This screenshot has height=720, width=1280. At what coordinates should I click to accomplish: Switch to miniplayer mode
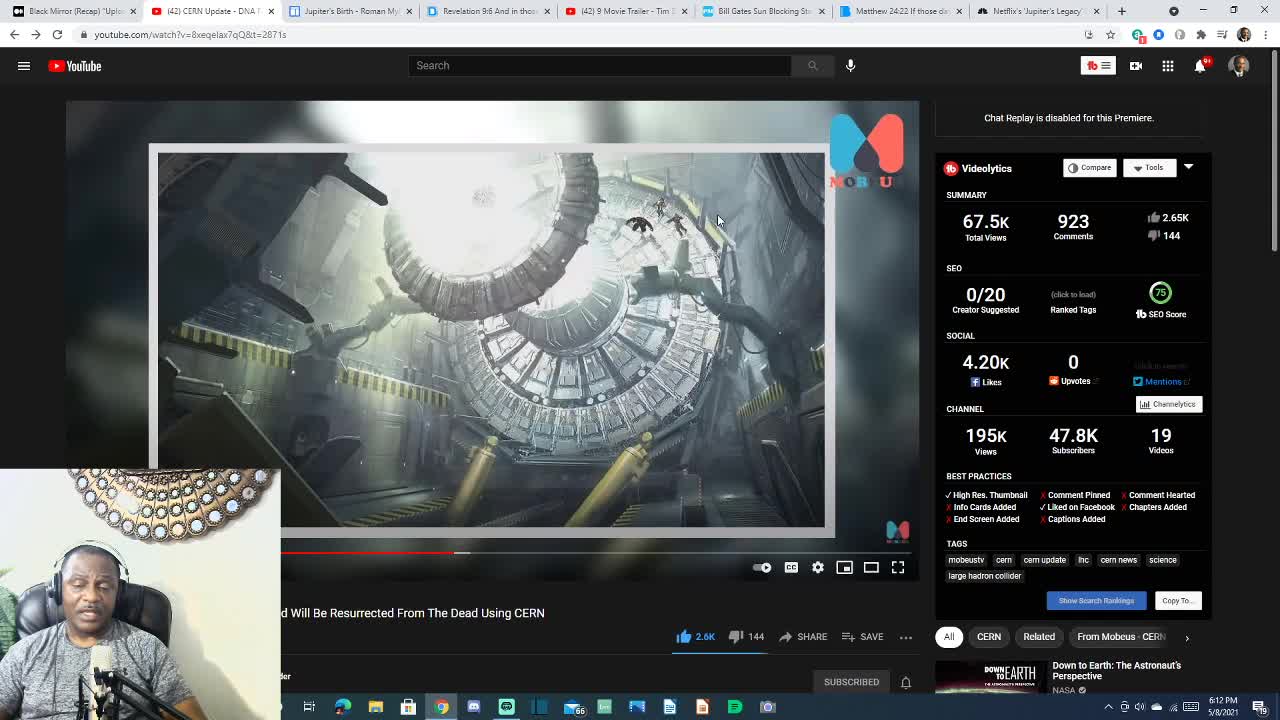click(844, 568)
